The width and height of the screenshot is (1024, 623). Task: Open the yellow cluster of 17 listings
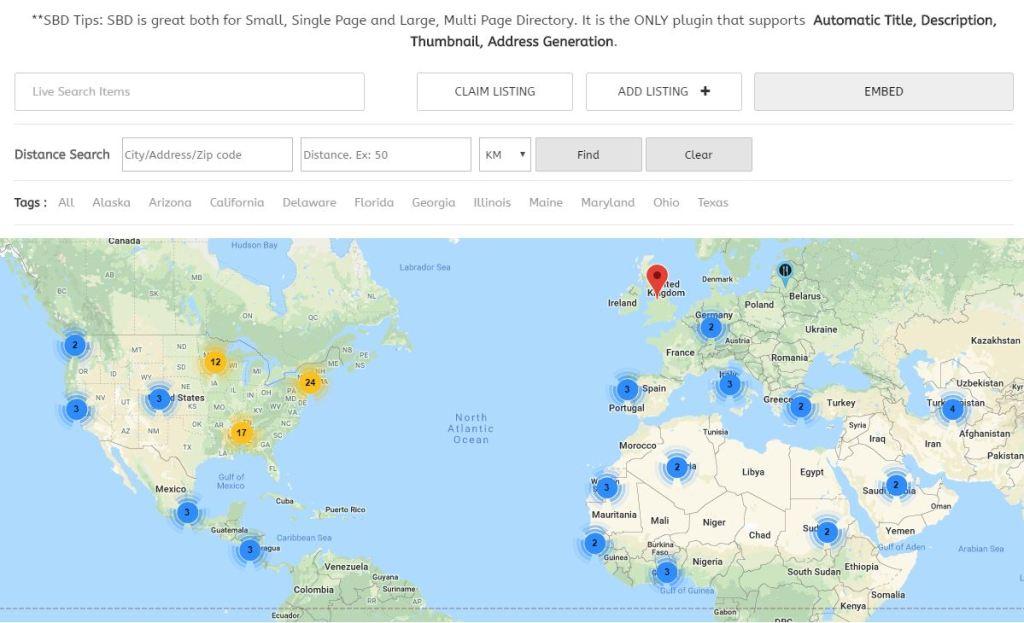(x=242, y=432)
